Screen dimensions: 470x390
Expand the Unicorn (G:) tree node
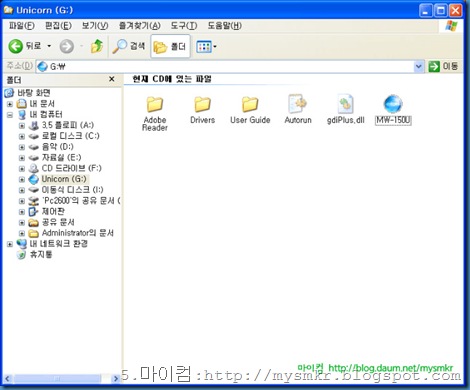click(x=22, y=179)
